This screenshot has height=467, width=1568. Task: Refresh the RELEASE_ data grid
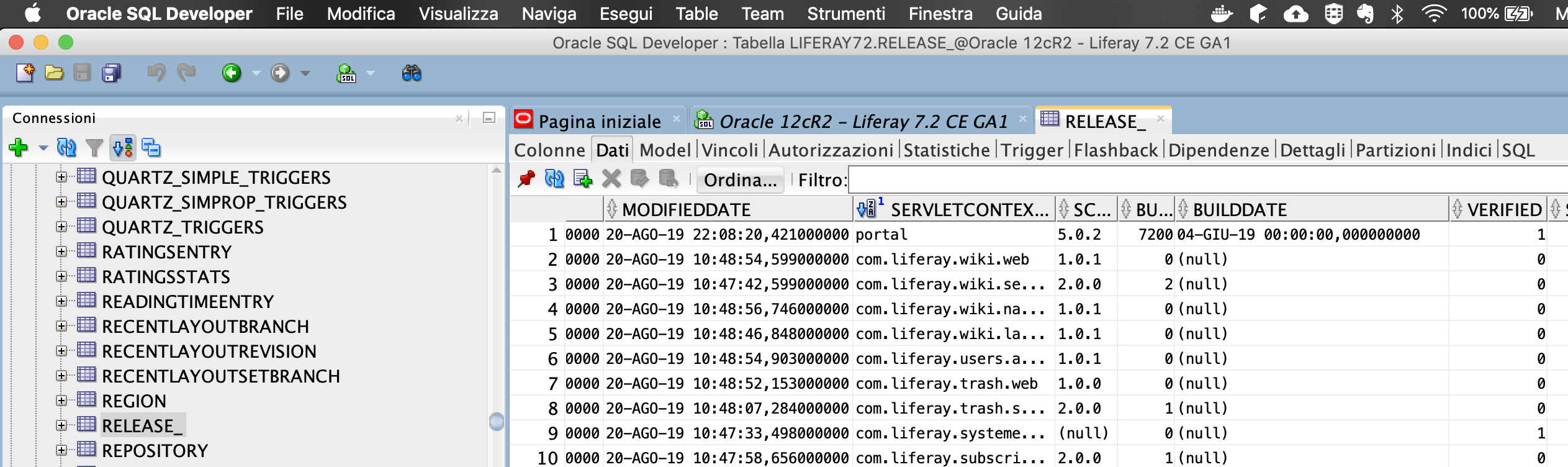click(554, 179)
